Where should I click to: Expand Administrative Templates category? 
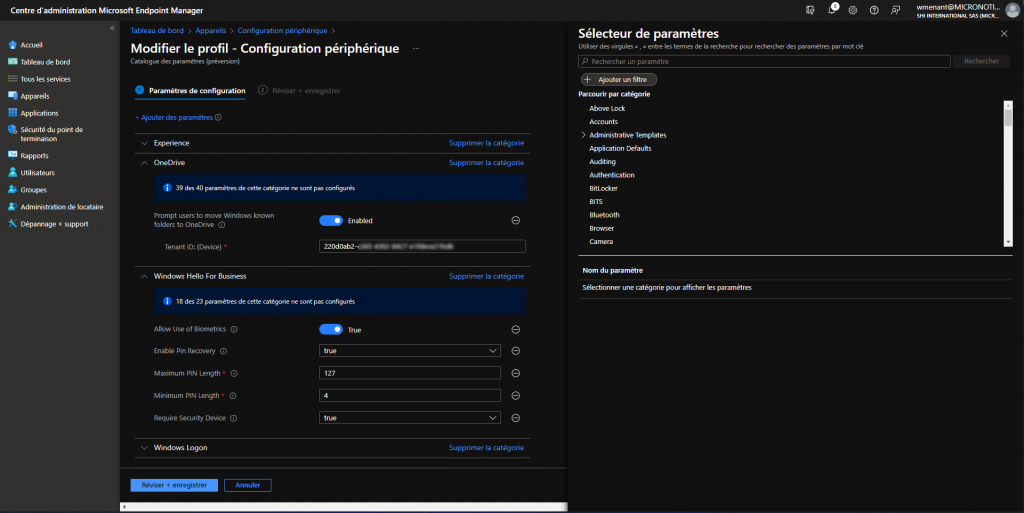(x=583, y=135)
